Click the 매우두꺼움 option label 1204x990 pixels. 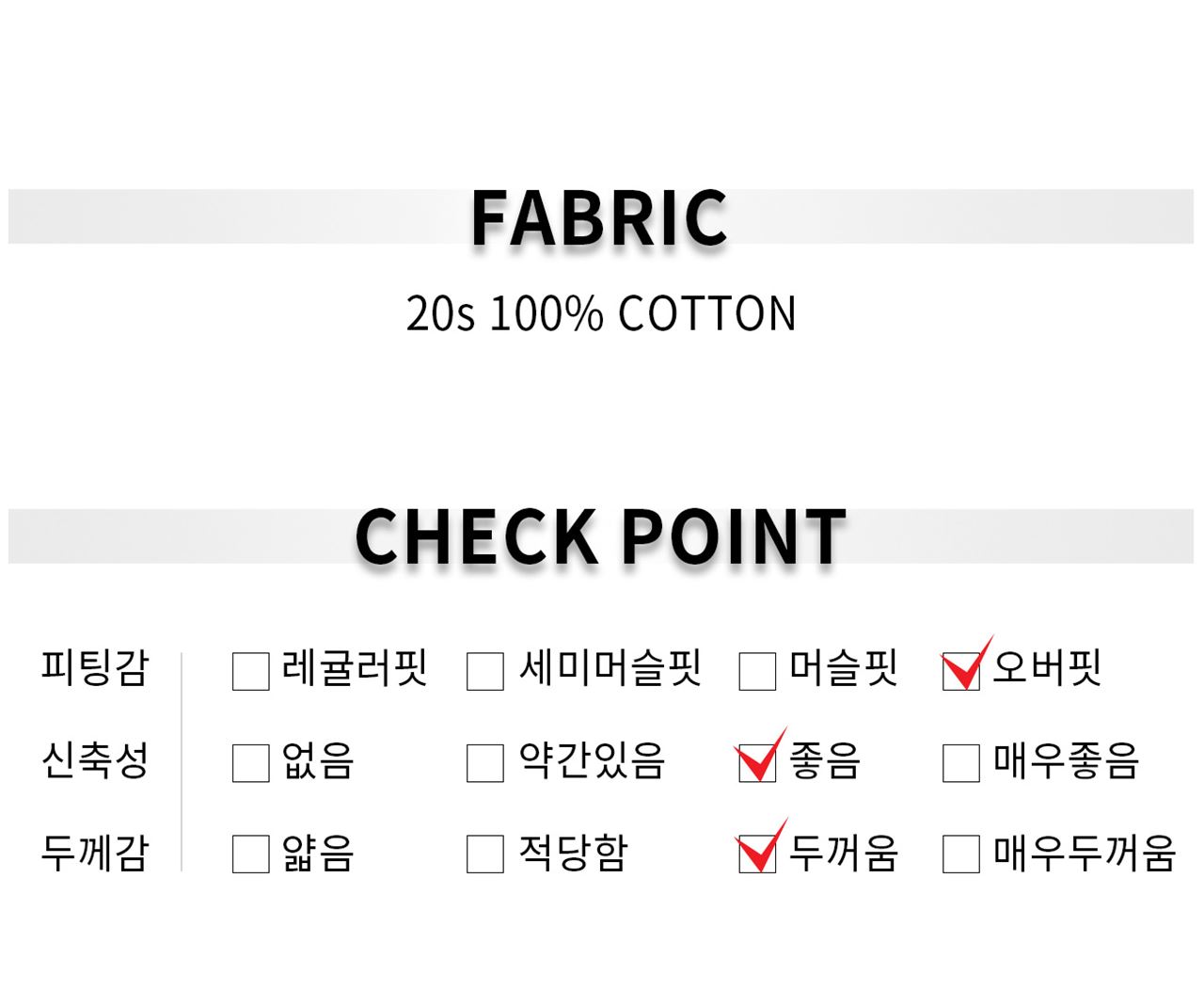click(1084, 854)
